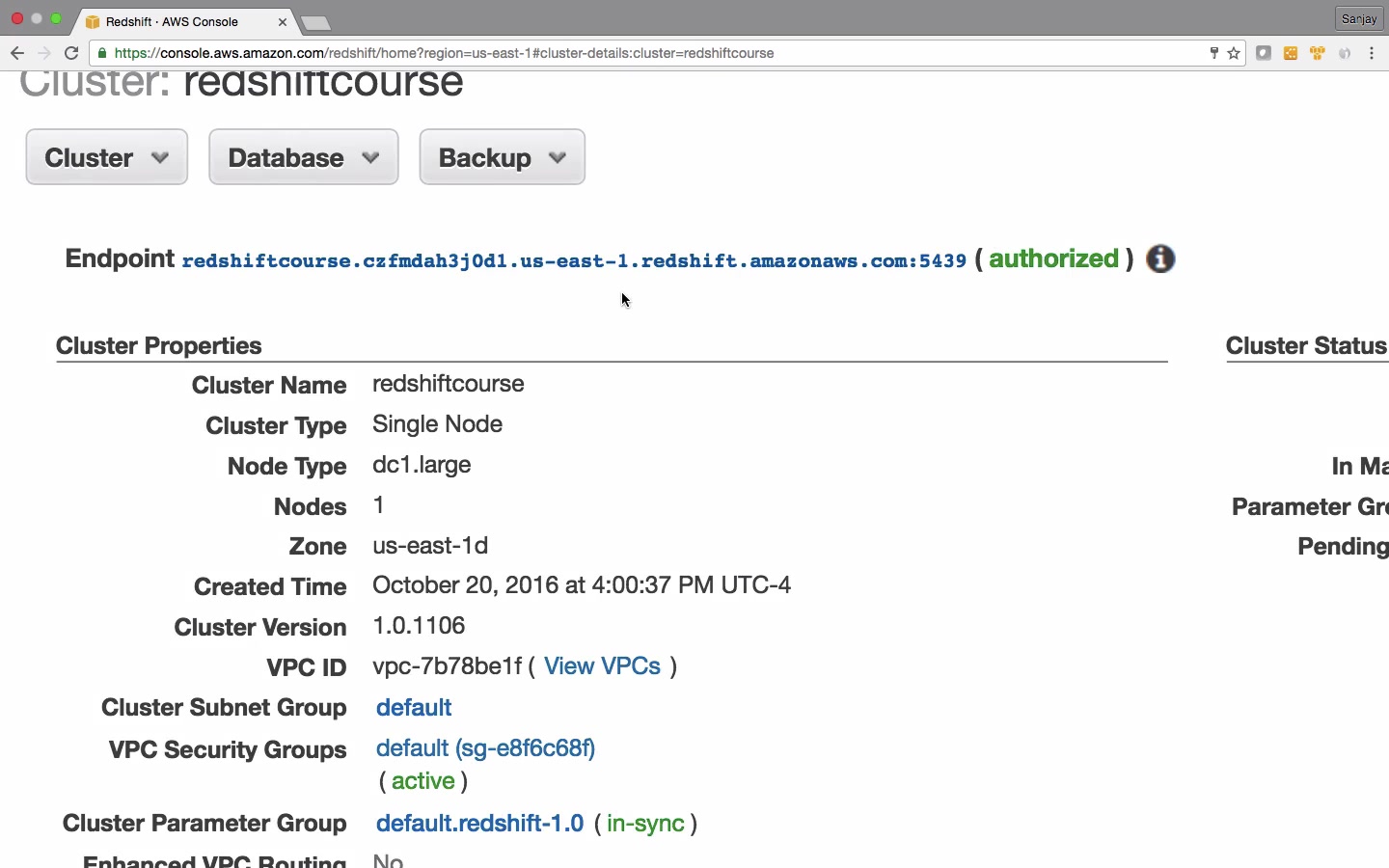
Task: Expand the Backup dropdown menu
Action: pos(502,157)
